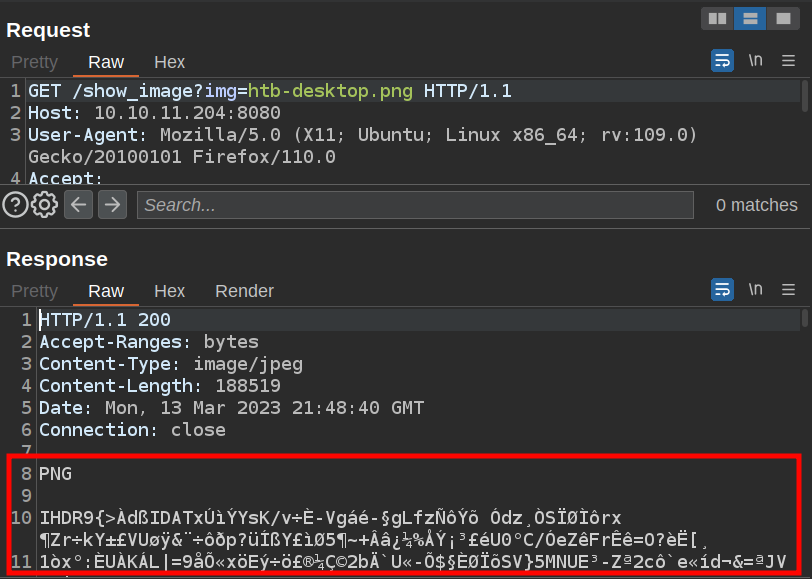Toggle word wrap in Response panel
Viewport: 812px width, 579px height.
coord(722,290)
